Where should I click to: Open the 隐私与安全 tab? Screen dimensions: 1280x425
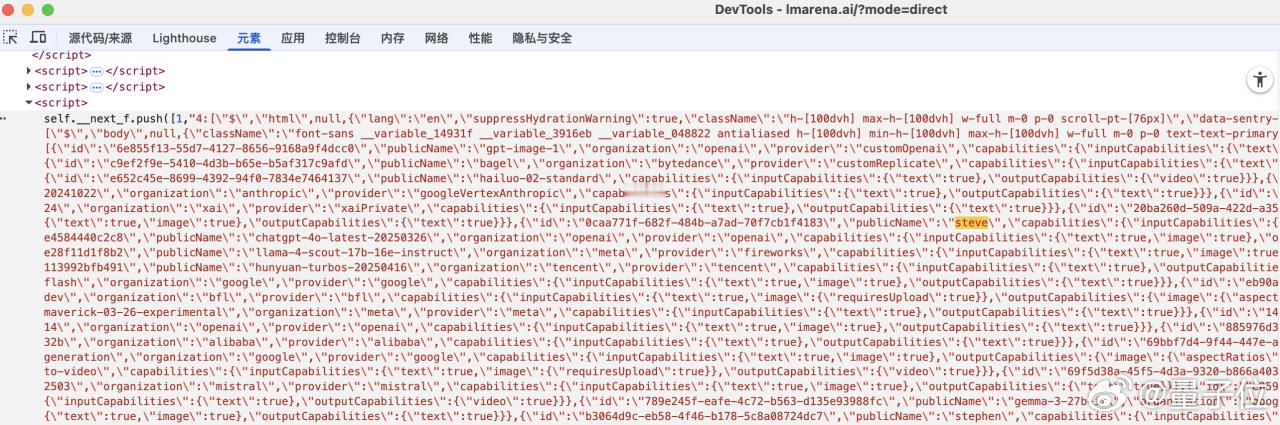[x=542, y=38]
